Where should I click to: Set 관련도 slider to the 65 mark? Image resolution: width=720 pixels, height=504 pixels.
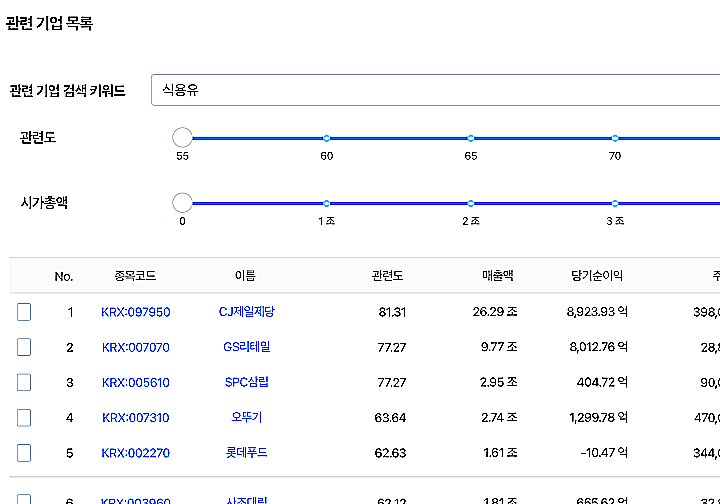(471, 138)
